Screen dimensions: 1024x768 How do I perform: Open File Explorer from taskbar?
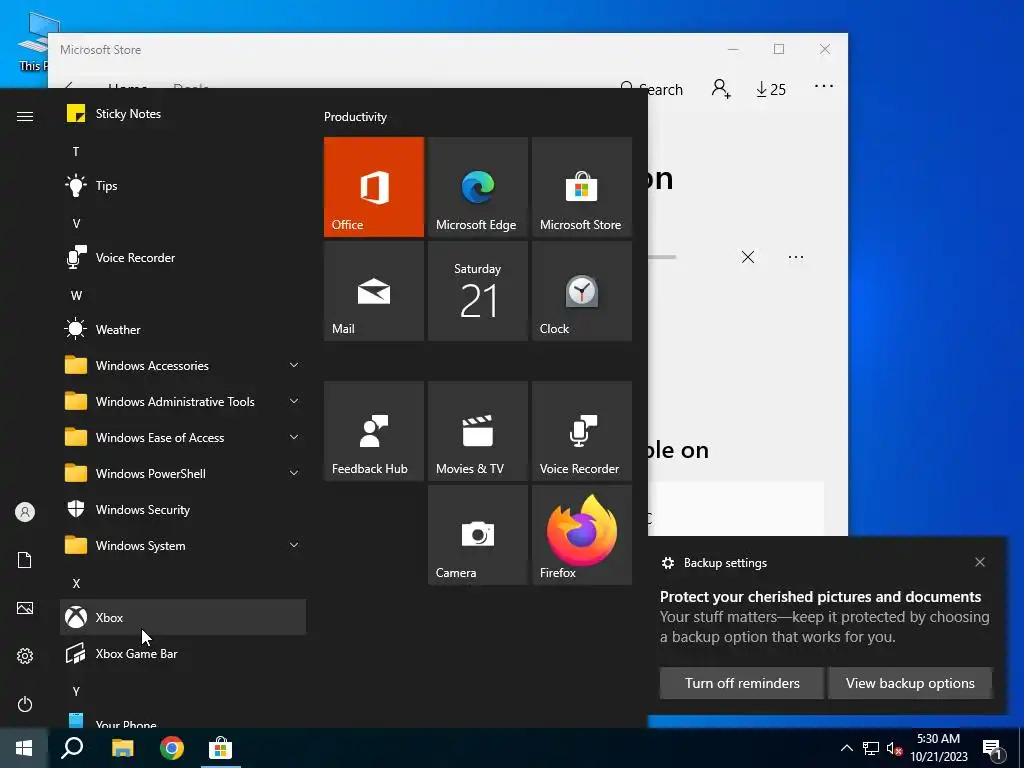(122, 748)
